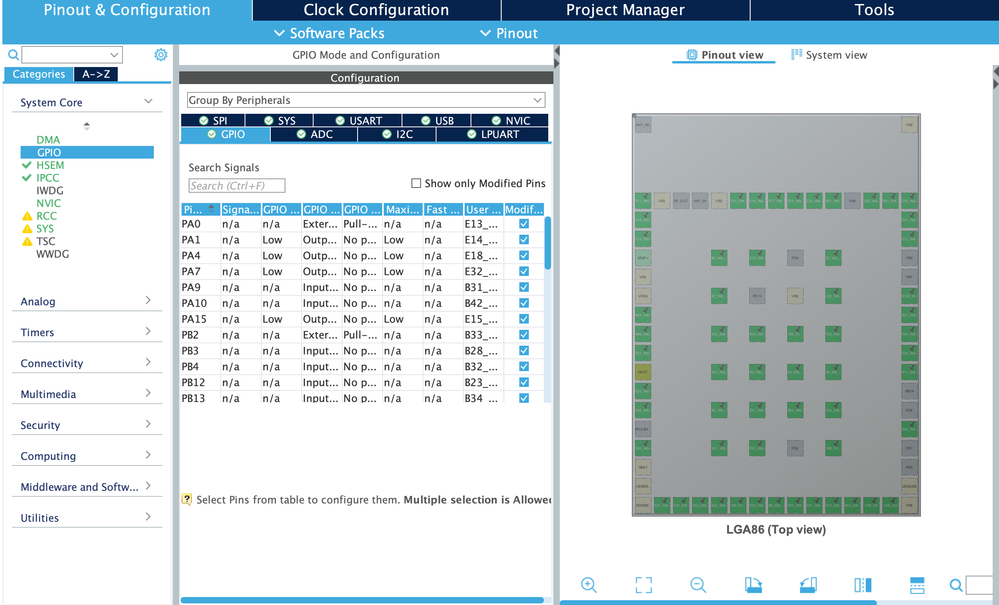The height and width of the screenshot is (605, 999).
Task: Toggle Modified checkbox for PB12 row
Action: point(524,382)
